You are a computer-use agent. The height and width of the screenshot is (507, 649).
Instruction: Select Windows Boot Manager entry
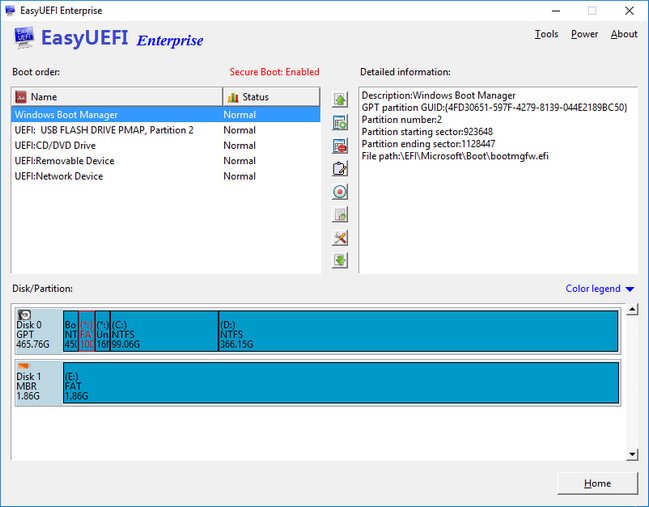coord(166,115)
